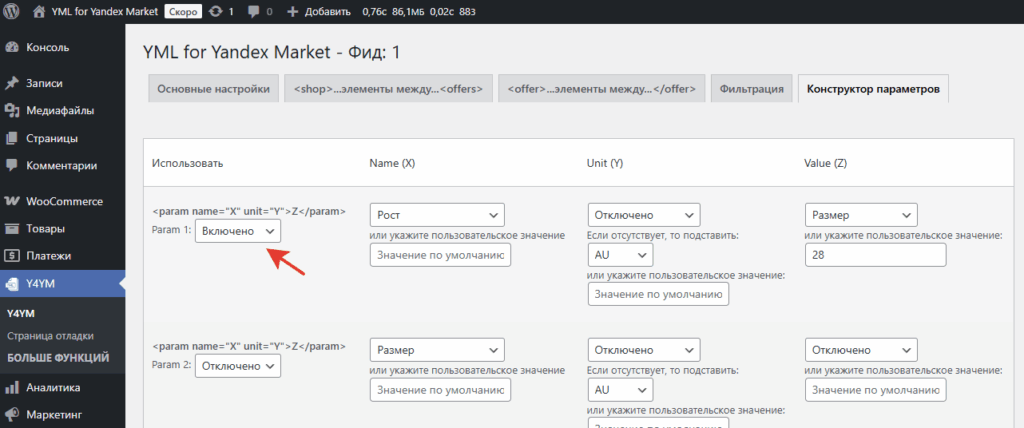Click the WordPress logo icon
Image resolution: width=1024 pixels, height=428 pixels.
(x=14, y=12)
